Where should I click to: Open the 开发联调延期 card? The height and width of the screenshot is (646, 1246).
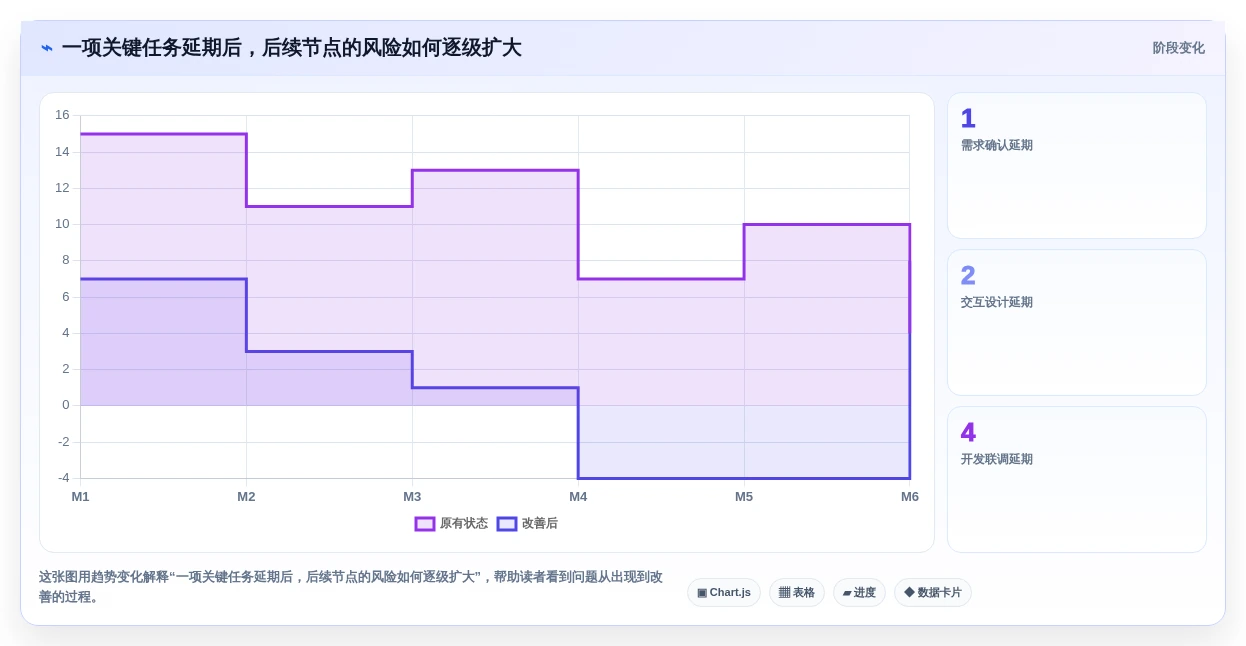point(1077,480)
